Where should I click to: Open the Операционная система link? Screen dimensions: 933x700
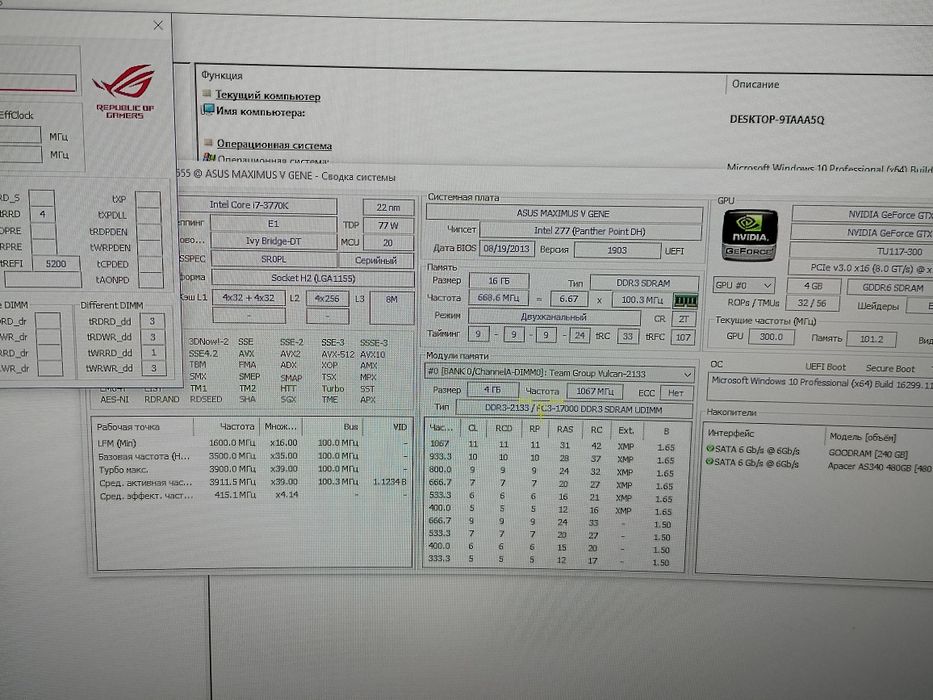tap(274, 144)
